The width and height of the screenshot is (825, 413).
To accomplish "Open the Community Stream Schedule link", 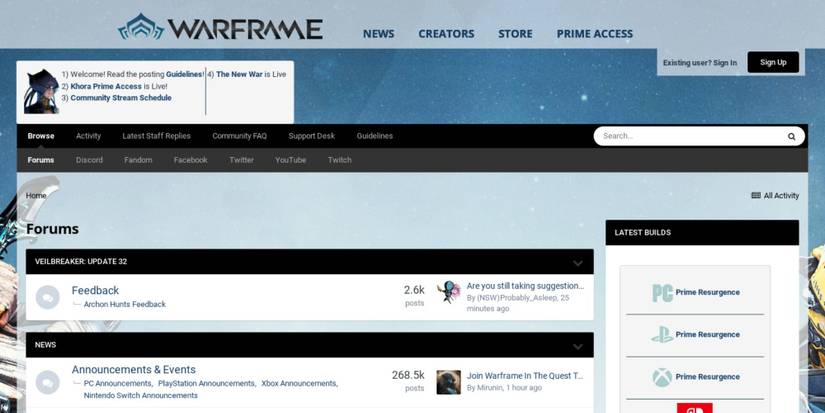I will pyautogui.click(x=121, y=98).
